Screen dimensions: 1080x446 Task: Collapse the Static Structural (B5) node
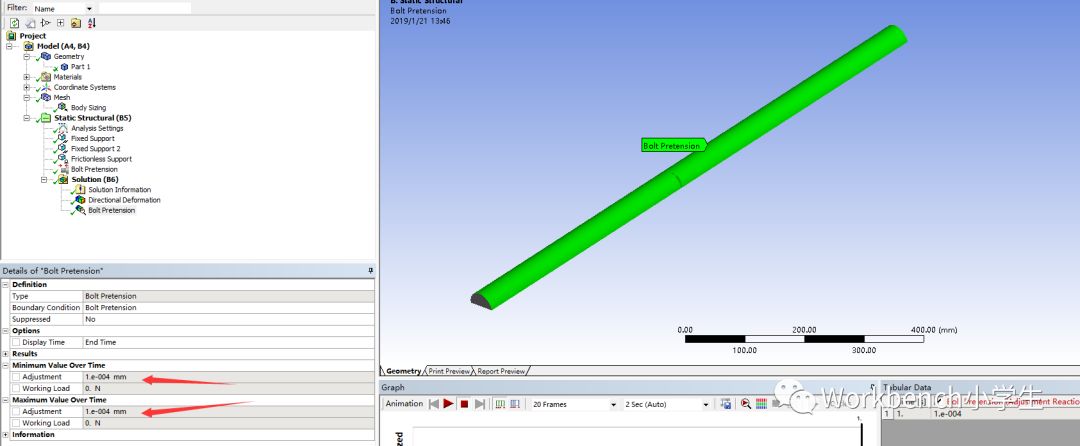[26, 118]
